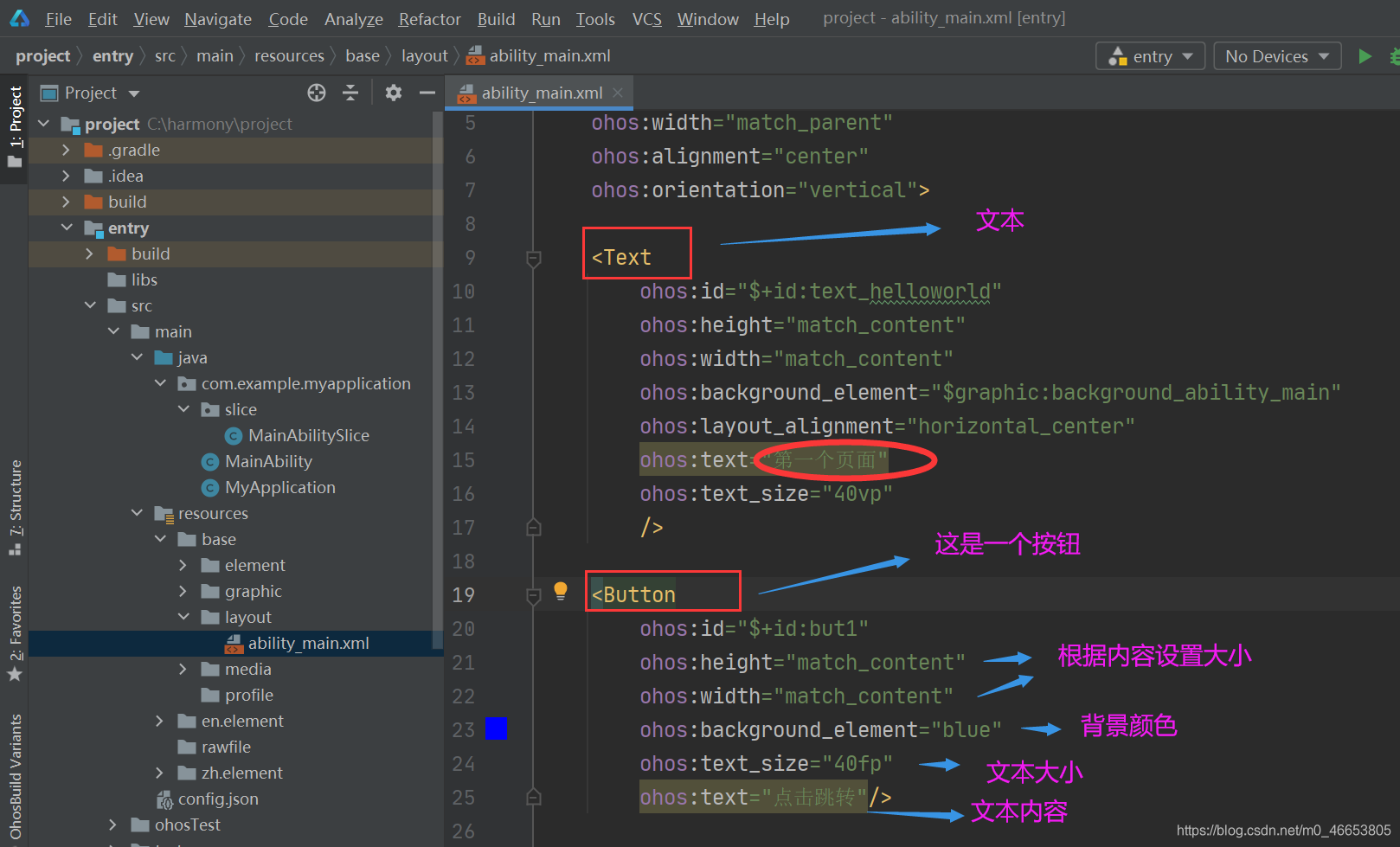
Task: Place cursor on text_size="40vp" line
Action: click(766, 494)
